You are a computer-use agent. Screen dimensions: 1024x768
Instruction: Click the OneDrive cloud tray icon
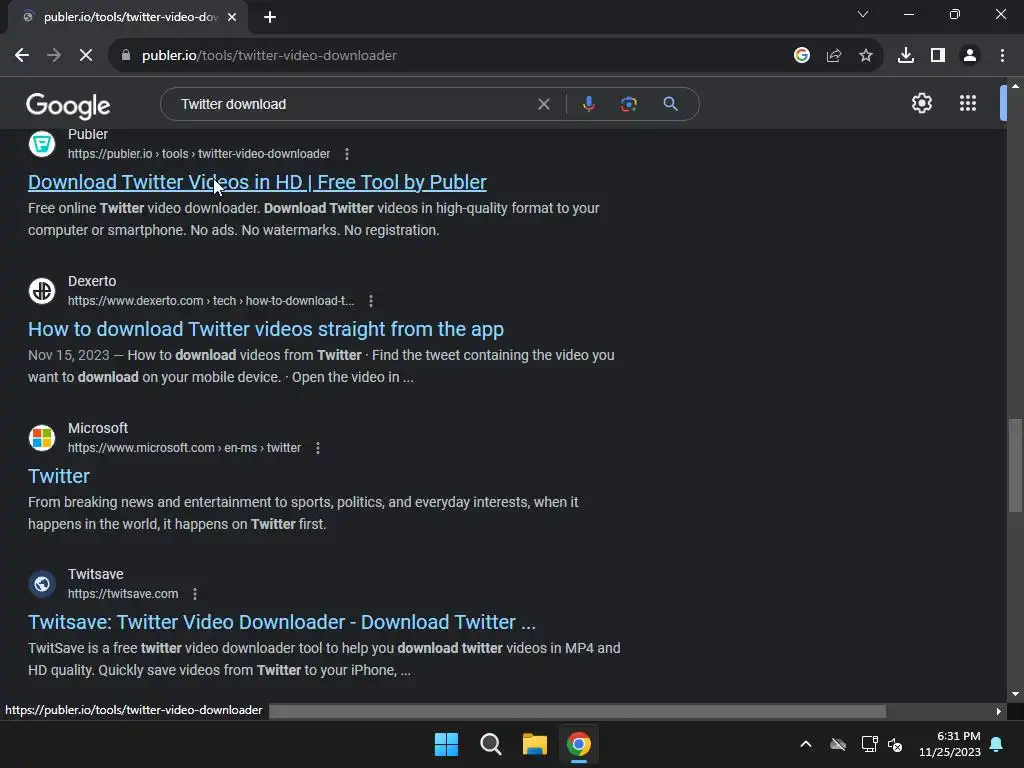pyautogui.click(x=838, y=744)
